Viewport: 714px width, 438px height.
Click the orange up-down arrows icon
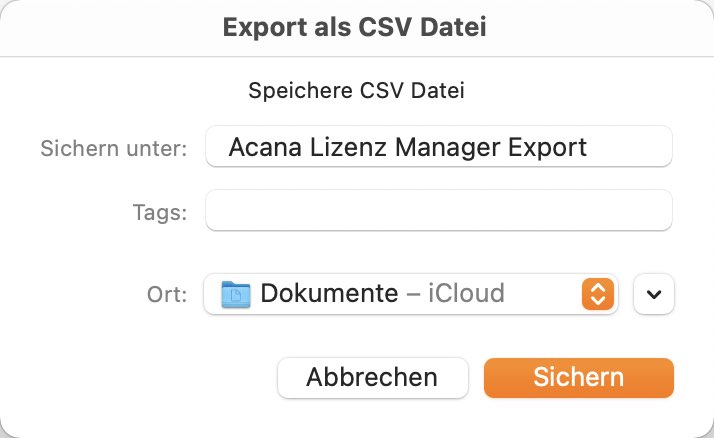597,294
